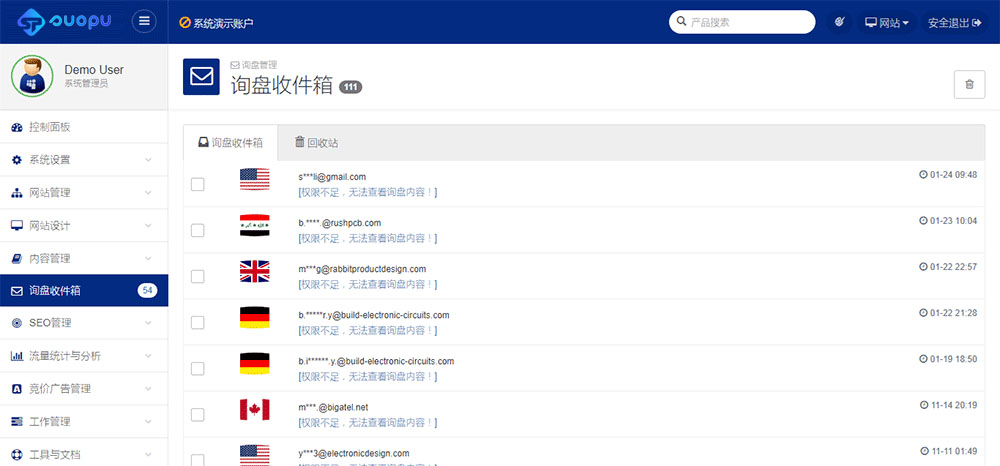Open the 网站 dropdown in header
Image resolution: width=1000 pixels, height=466 pixels.
coord(886,22)
